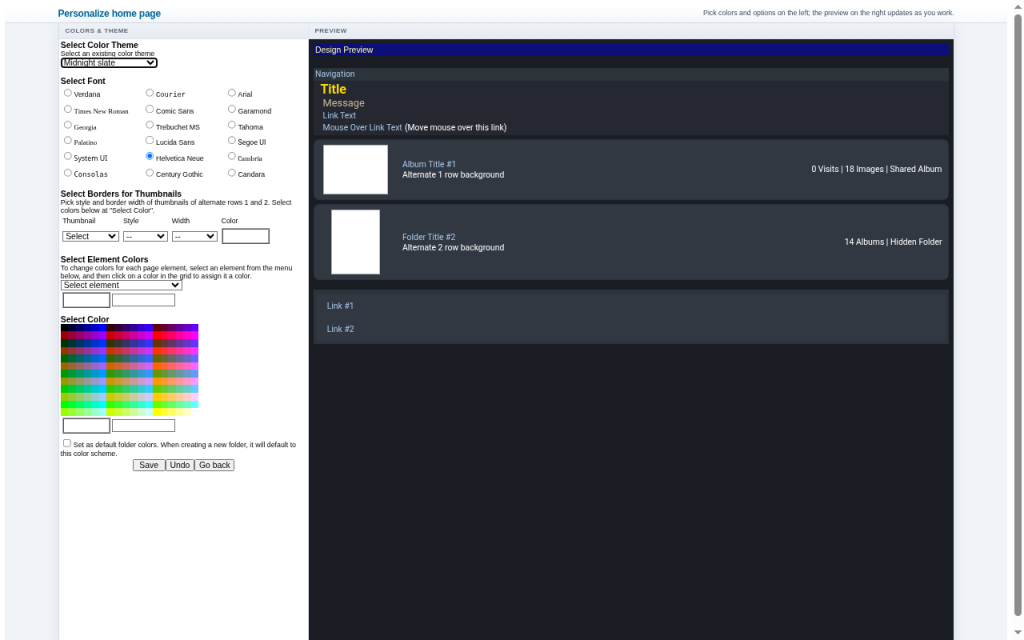The width and height of the screenshot is (1024, 640).
Task: Open the border Style dropdown
Action: point(145,236)
